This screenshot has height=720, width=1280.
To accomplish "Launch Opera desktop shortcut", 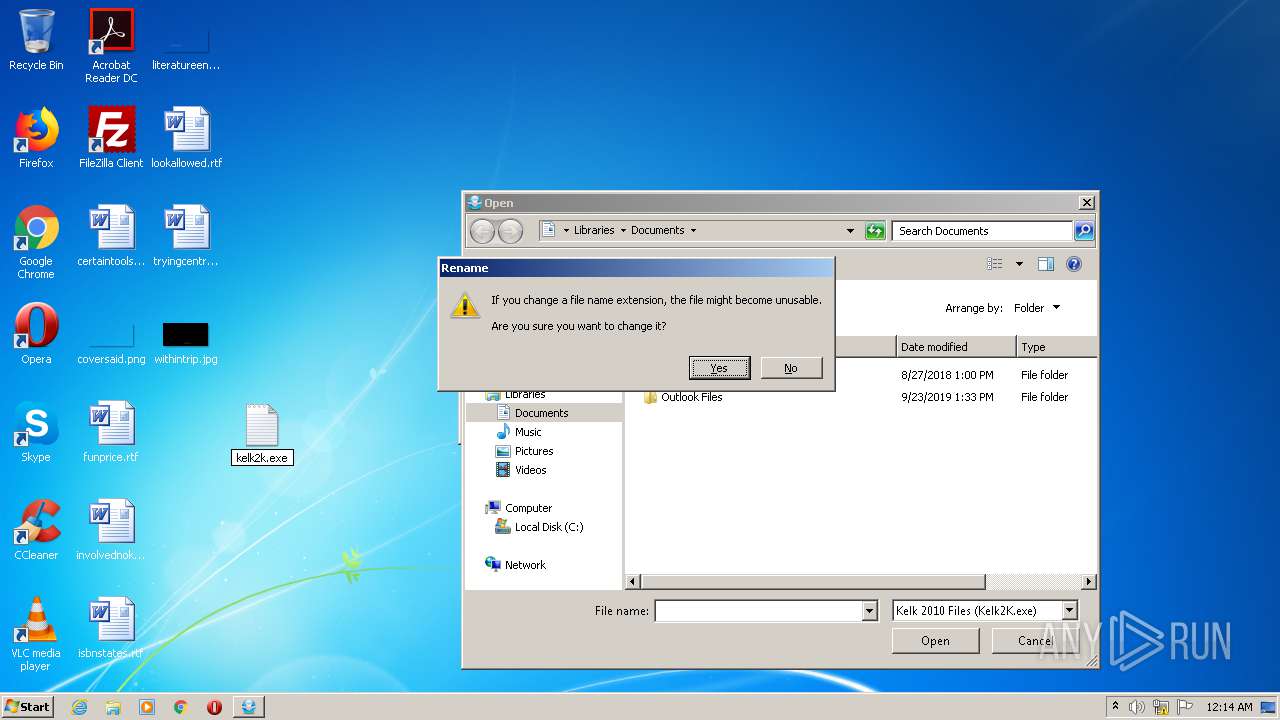I will [x=36, y=334].
